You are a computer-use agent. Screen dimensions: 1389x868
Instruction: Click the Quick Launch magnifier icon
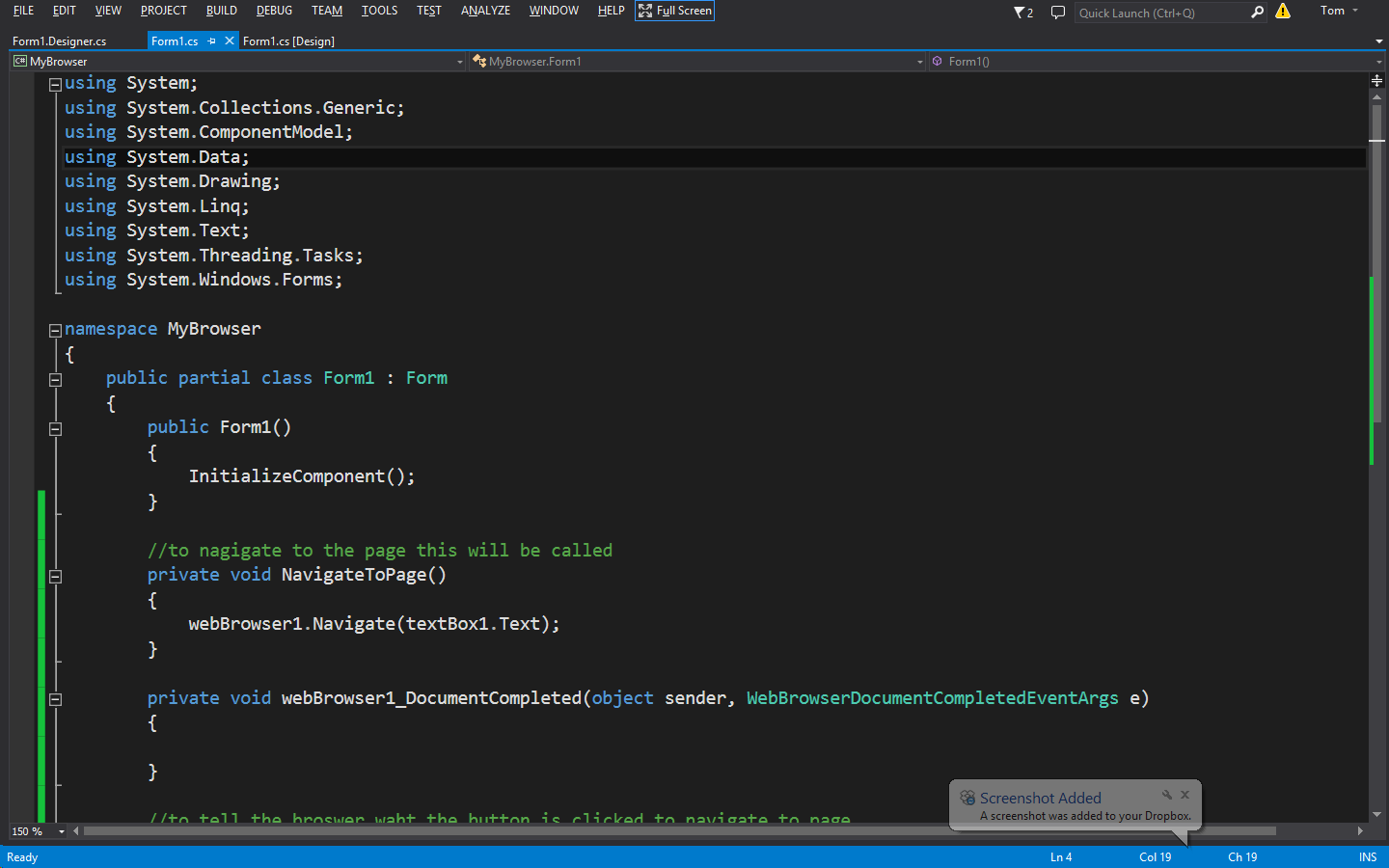point(1257,13)
